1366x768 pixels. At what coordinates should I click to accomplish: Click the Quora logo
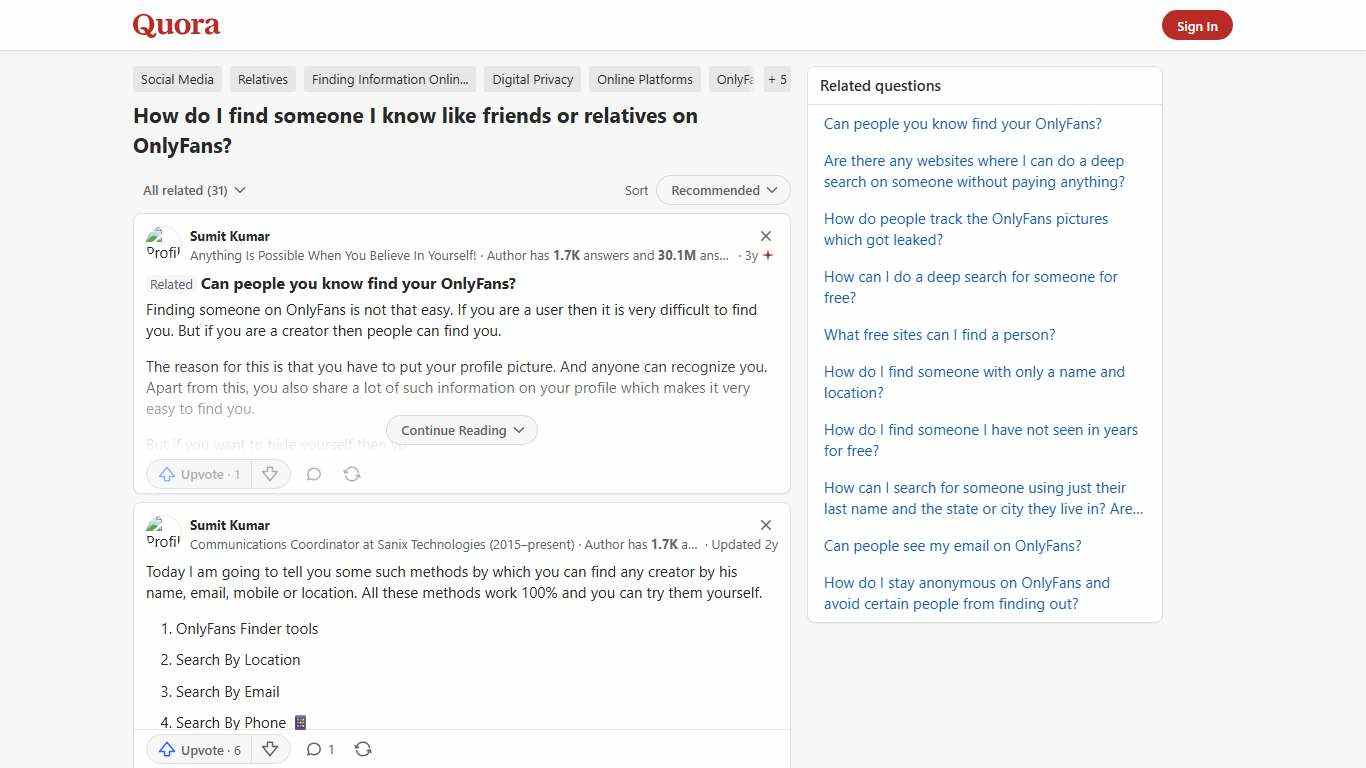[x=175, y=25]
